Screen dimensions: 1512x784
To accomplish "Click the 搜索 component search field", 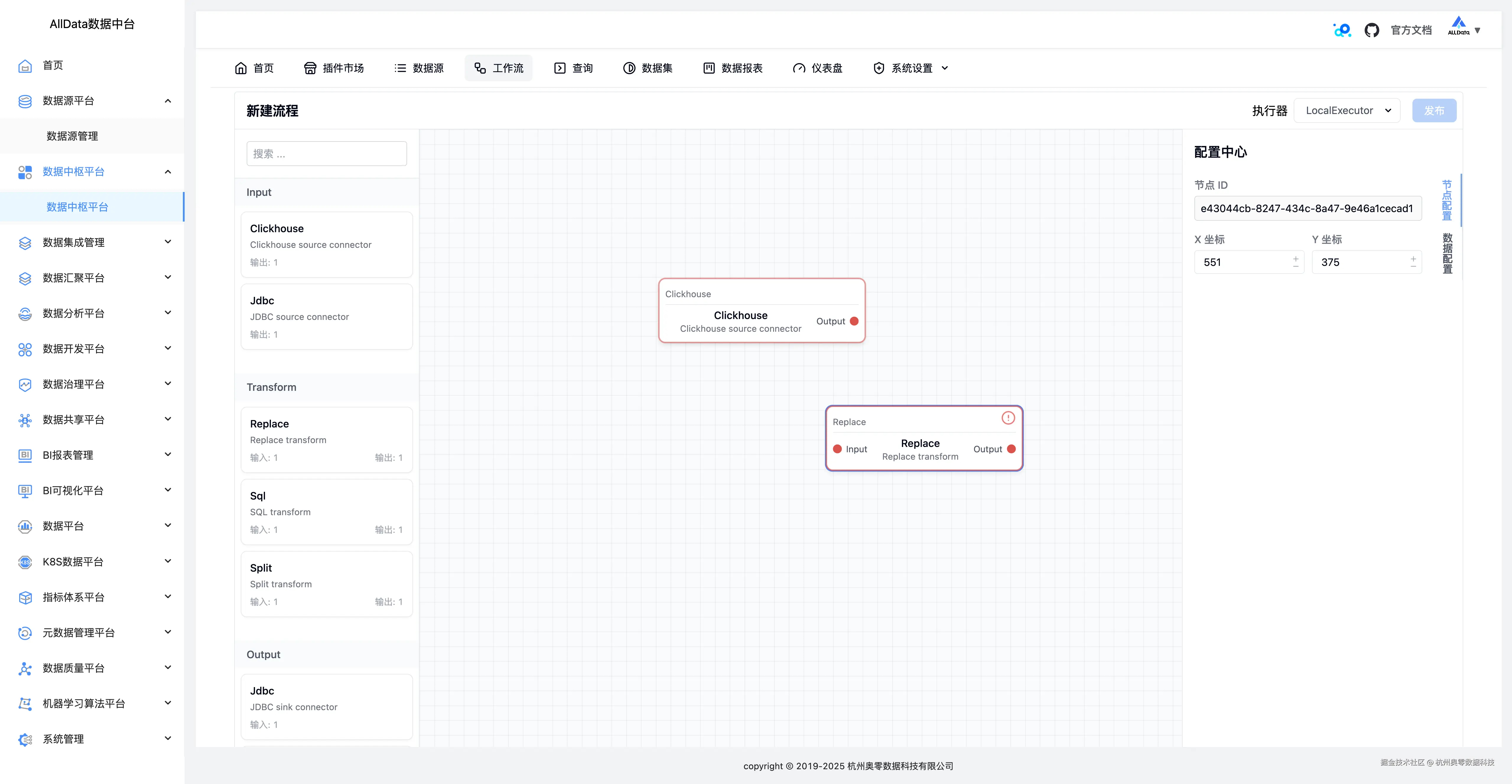I will pyautogui.click(x=326, y=154).
